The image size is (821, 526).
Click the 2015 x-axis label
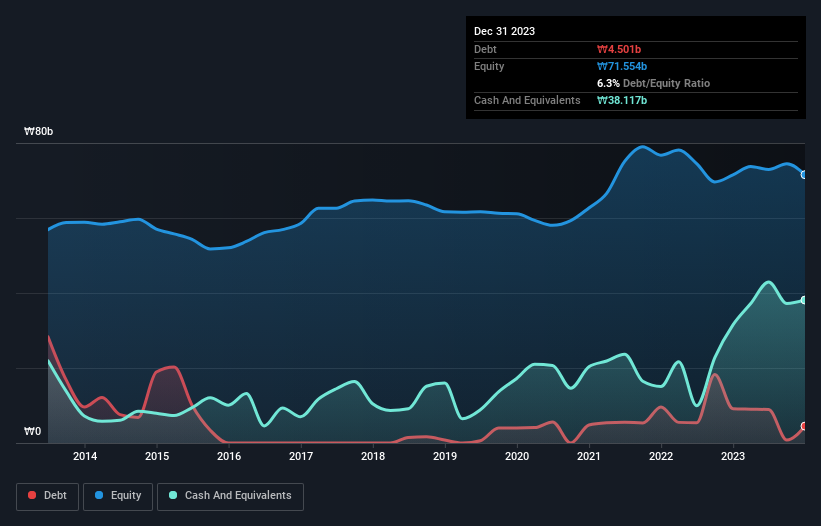tap(157, 456)
